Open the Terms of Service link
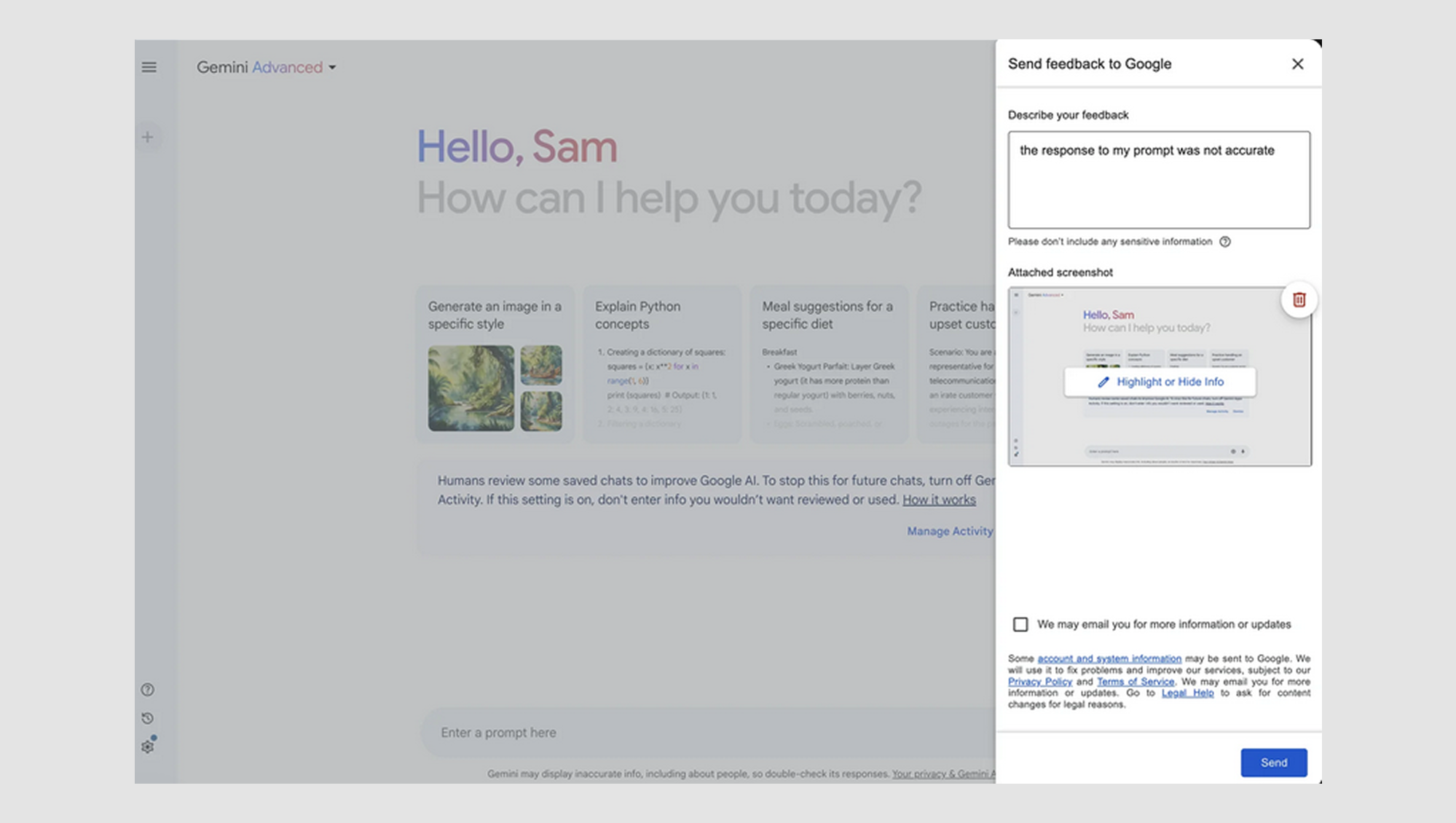This screenshot has width=1456, height=823. [1136, 682]
